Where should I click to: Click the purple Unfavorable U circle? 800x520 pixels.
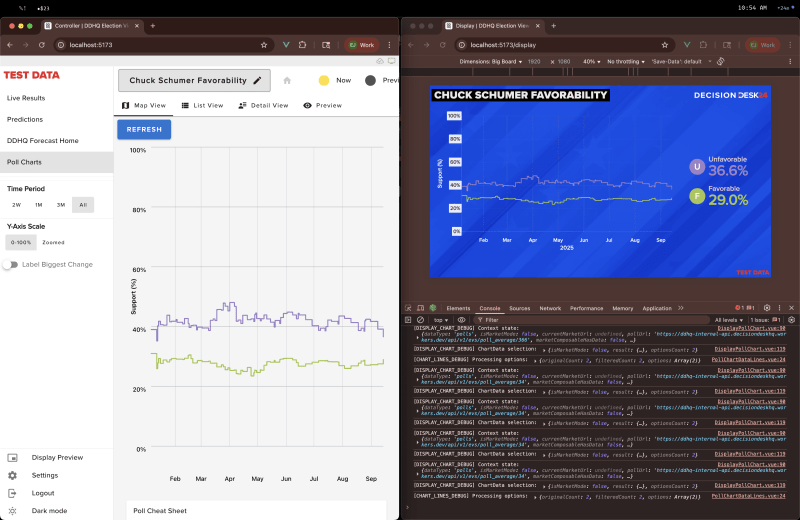click(x=697, y=166)
